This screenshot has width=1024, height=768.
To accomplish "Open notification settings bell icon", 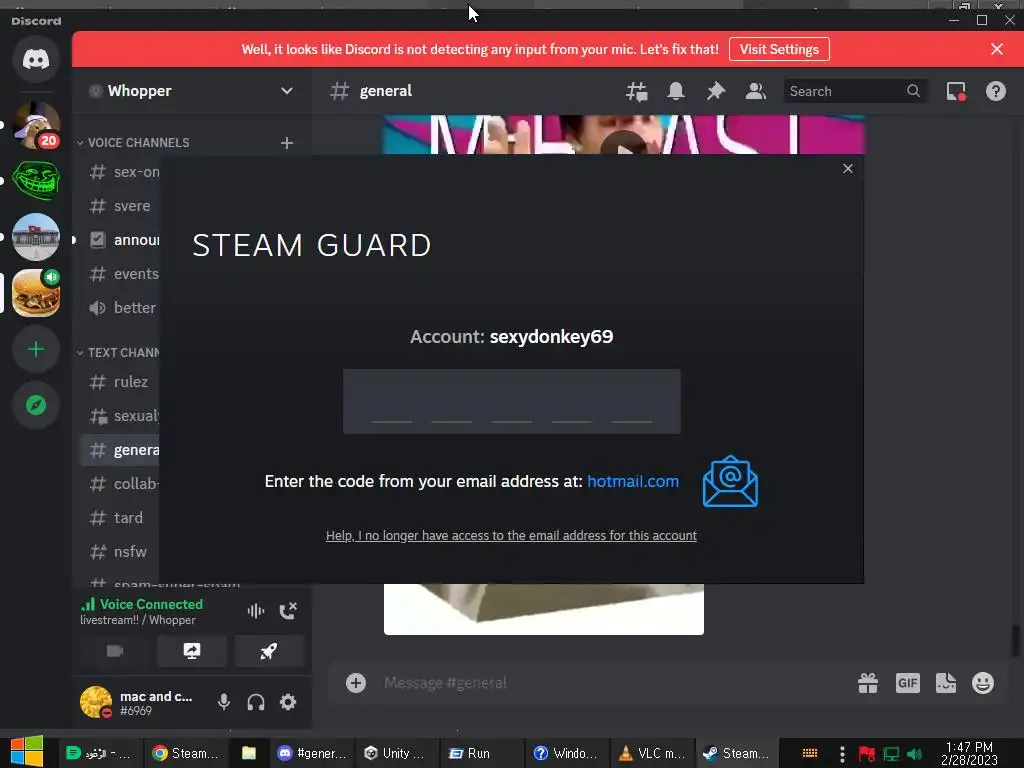I will [676, 91].
